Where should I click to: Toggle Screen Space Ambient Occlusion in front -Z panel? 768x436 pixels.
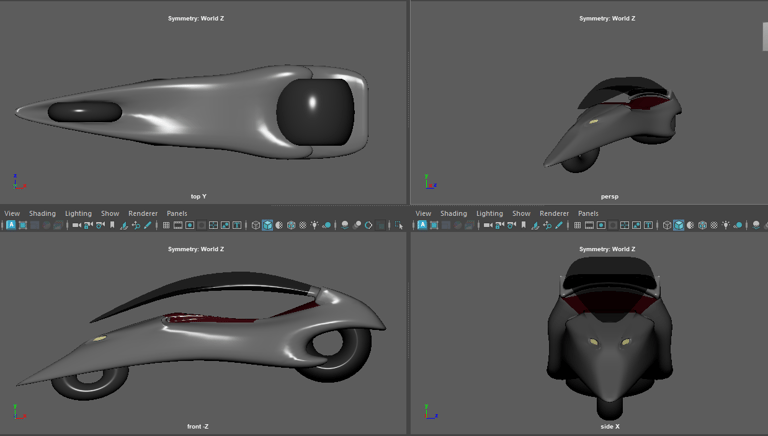[345, 225]
